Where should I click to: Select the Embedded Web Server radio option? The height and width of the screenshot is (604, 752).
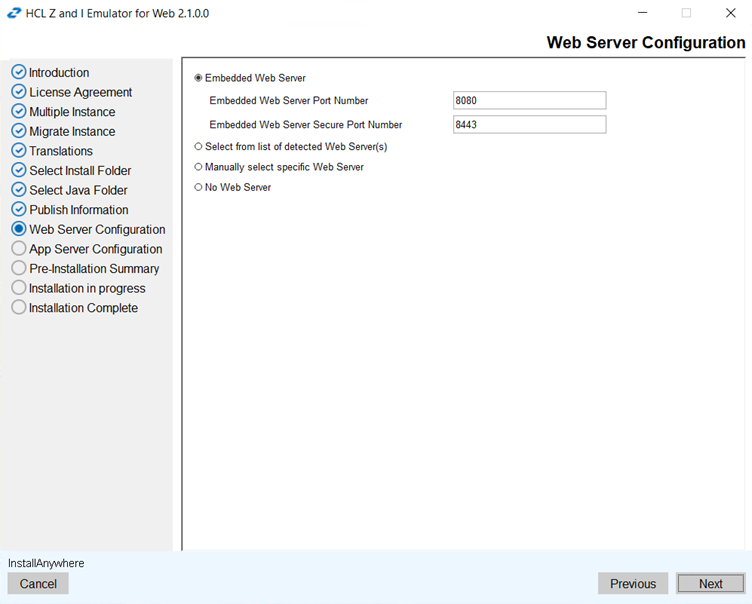tap(198, 78)
